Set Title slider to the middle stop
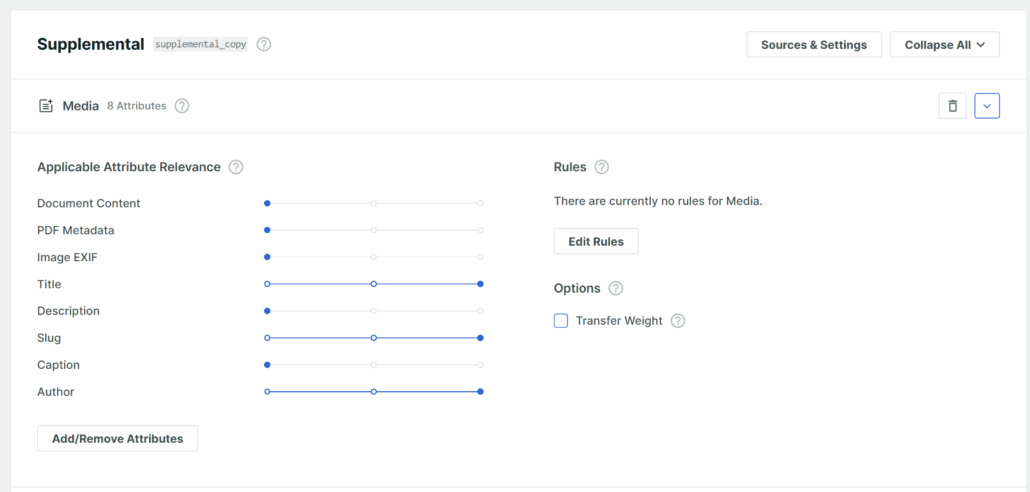 coord(374,284)
